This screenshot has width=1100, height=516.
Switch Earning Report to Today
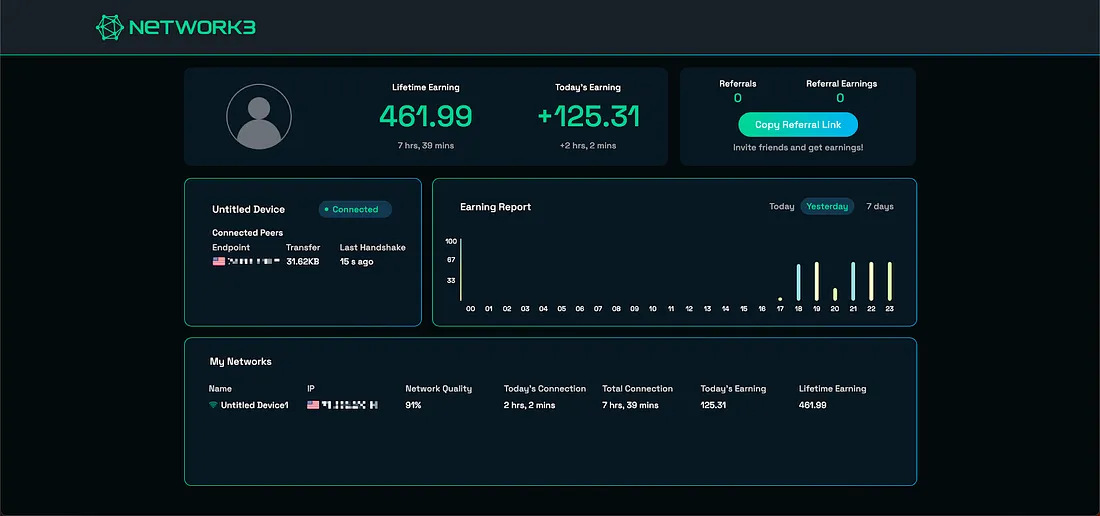[782, 206]
